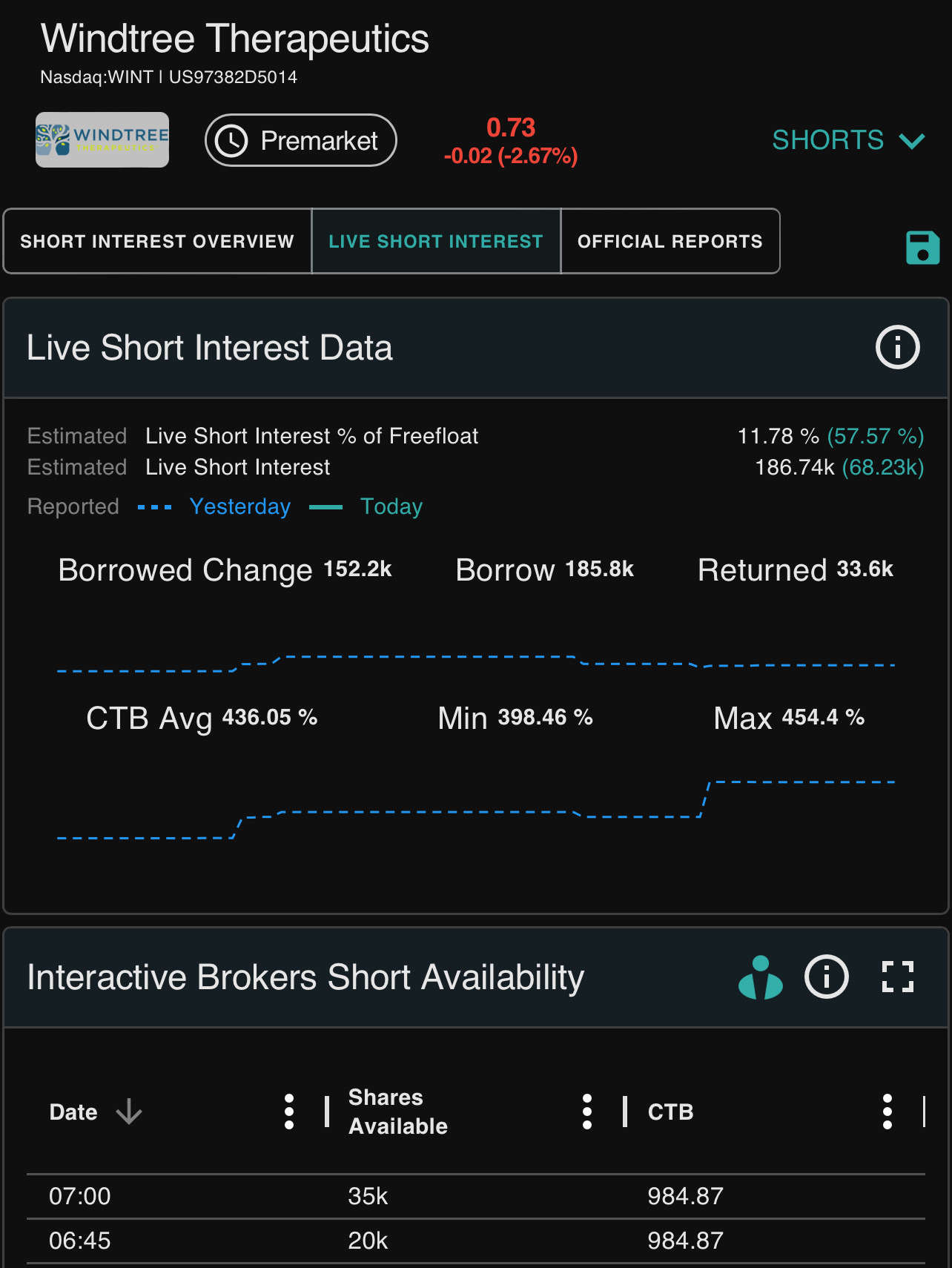The height and width of the screenshot is (1268, 952).
Task: Click the Borrowed Change 152.2k value
Action: tap(357, 569)
